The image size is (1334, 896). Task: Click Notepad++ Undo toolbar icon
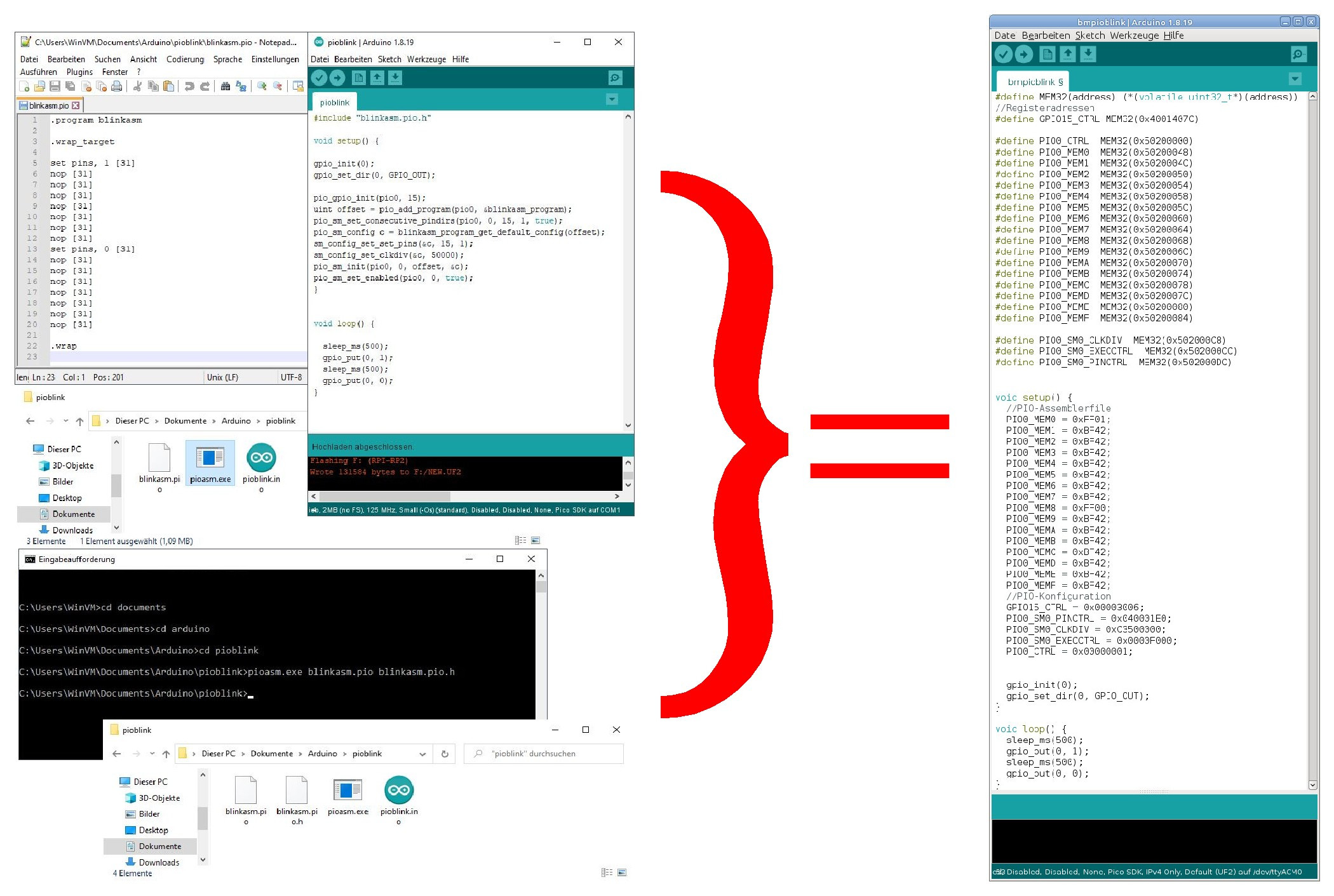(x=189, y=86)
